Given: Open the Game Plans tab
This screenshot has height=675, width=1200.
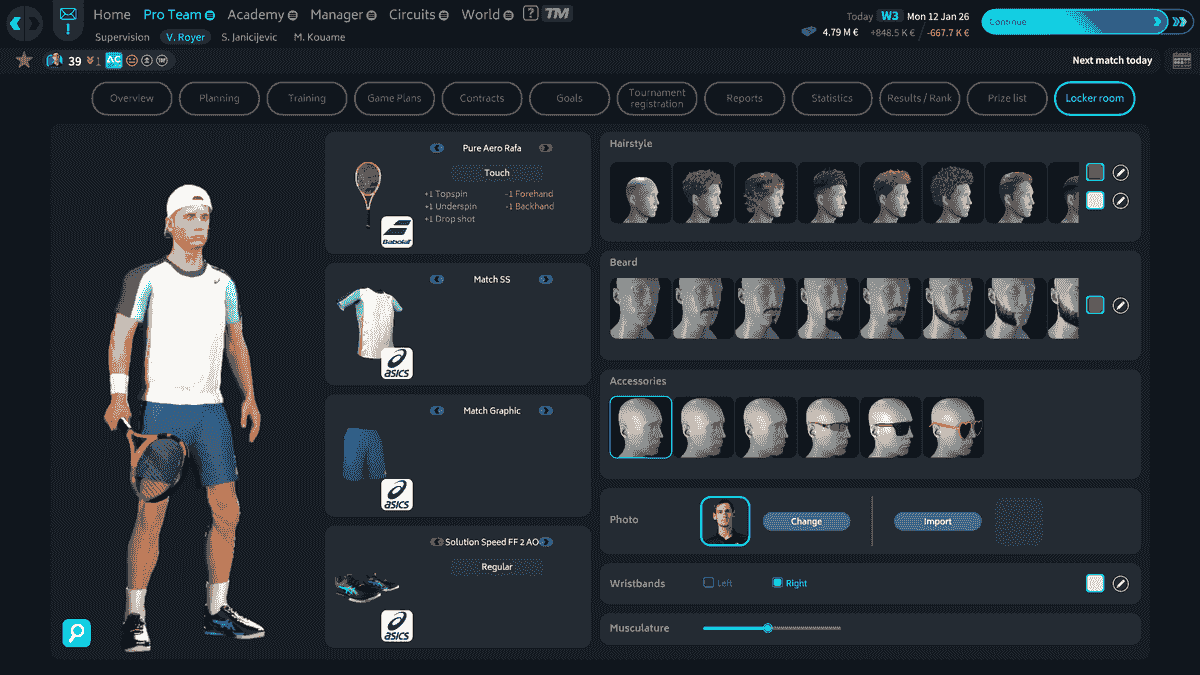Looking at the screenshot, I should pyautogui.click(x=394, y=98).
